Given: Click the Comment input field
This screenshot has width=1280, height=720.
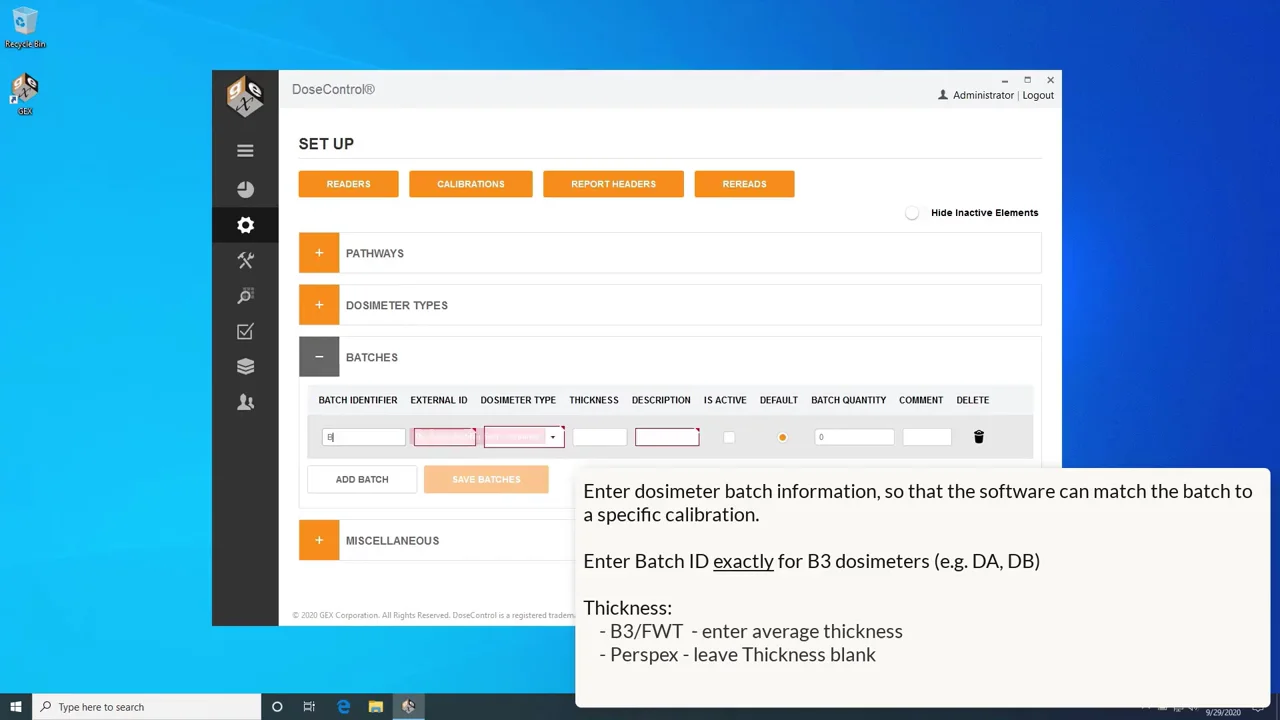Looking at the screenshot, I should pos(927,437).
